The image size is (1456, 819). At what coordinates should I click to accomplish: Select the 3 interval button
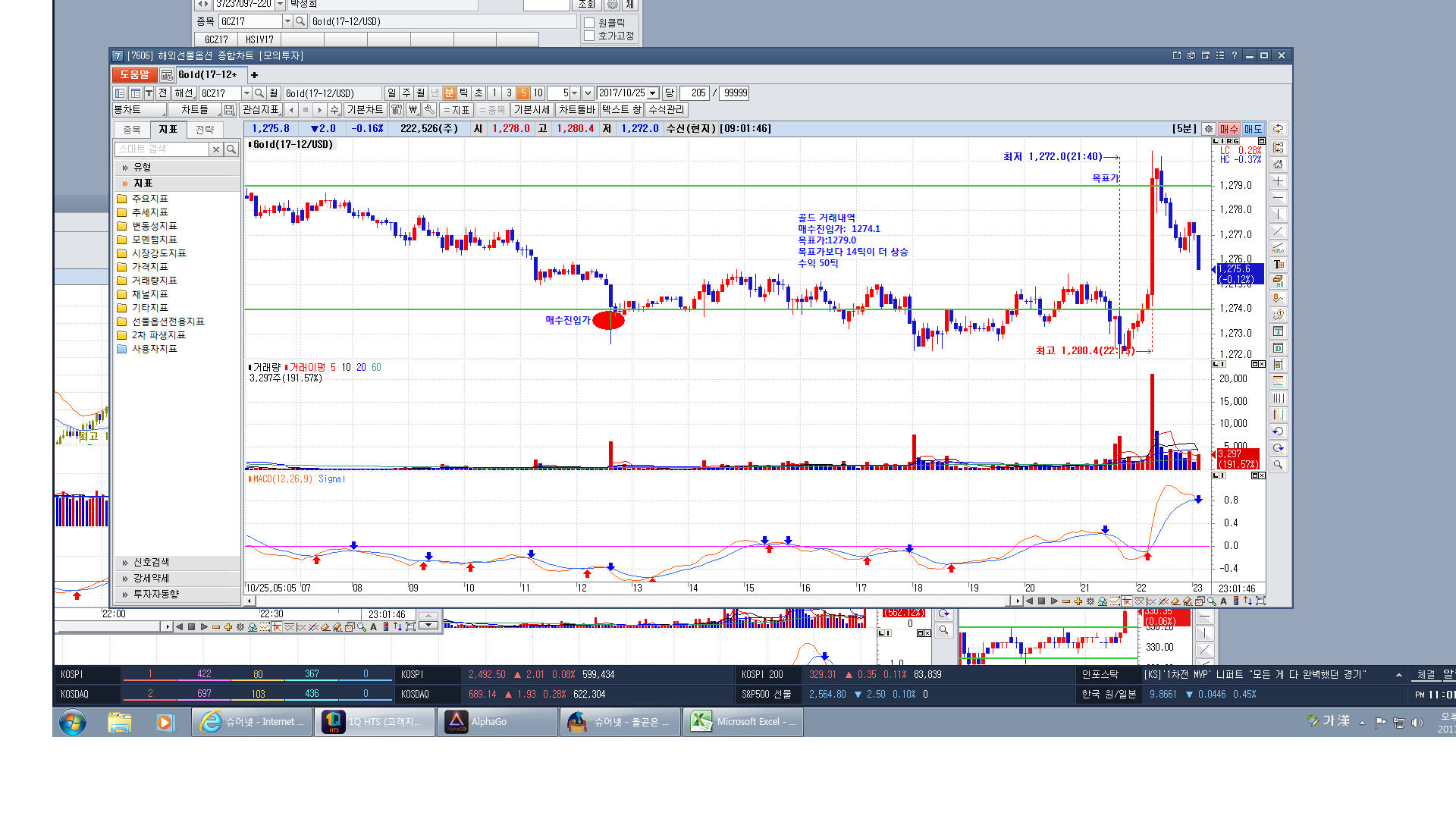pyautogui.click(x=509, y=93)
